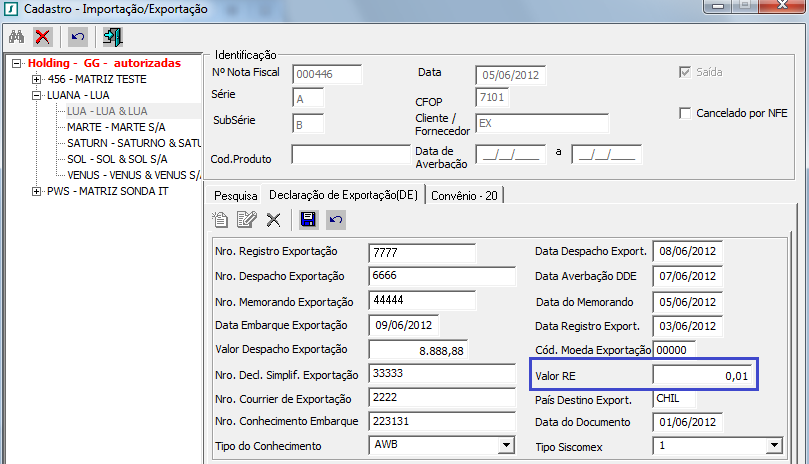Viewport: 809px width, 464px height.
Task: Select MARTE - MARTE S/A in tree
Action: (x=115, y=127)
